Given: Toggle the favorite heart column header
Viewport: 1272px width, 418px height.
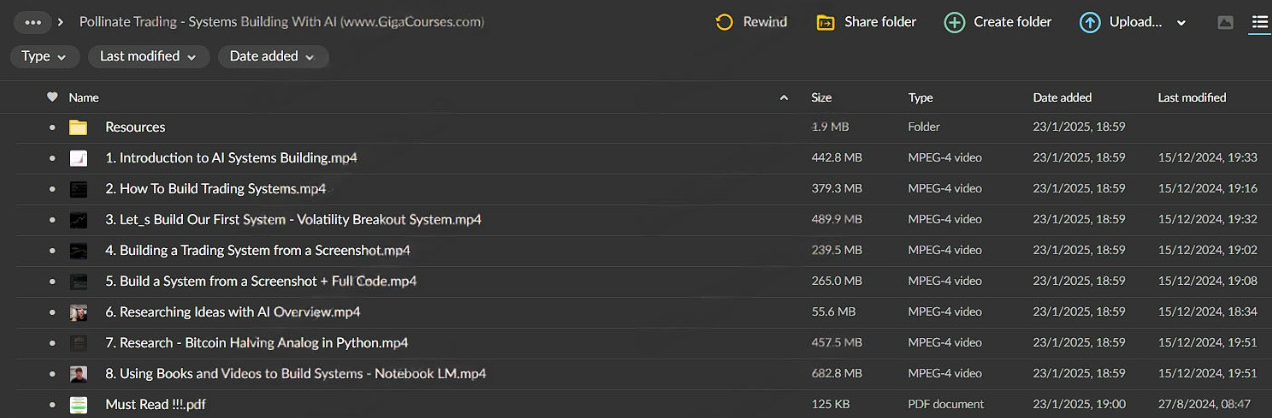Looking at the screenshot, I should tap(52, 97).
